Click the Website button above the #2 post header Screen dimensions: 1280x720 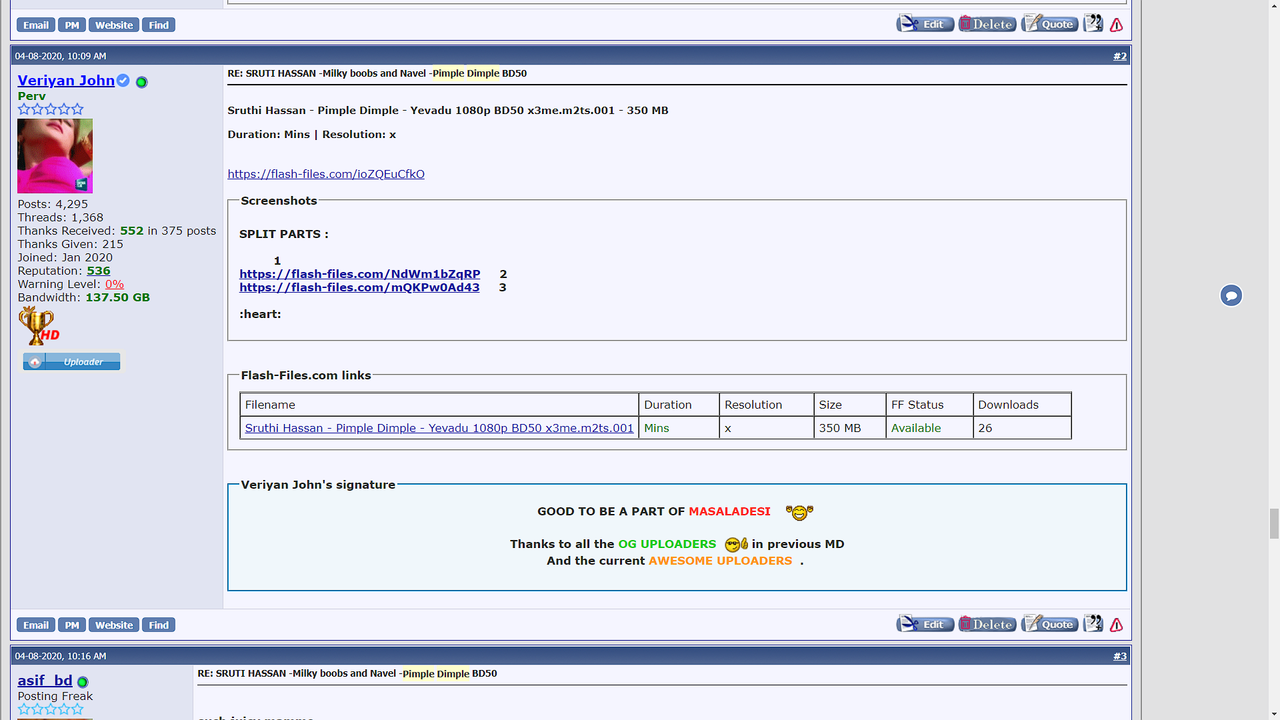click(114, 25)
